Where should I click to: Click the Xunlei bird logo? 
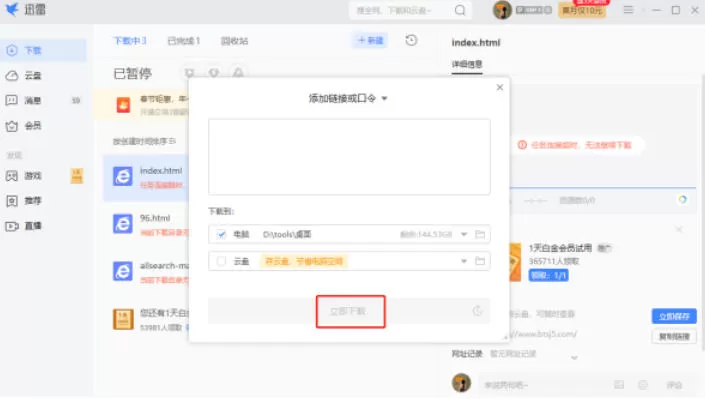12,9
